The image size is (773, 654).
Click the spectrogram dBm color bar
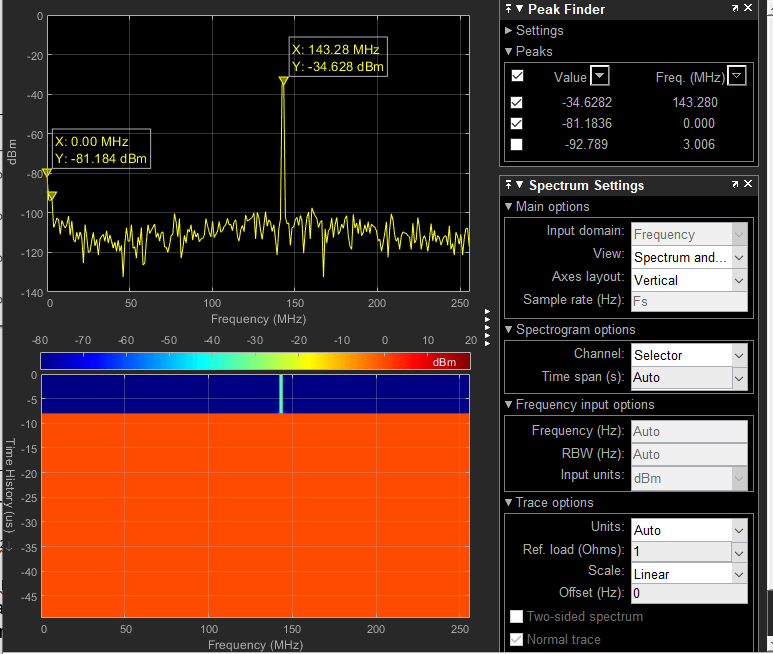click(x=255, y=361)
